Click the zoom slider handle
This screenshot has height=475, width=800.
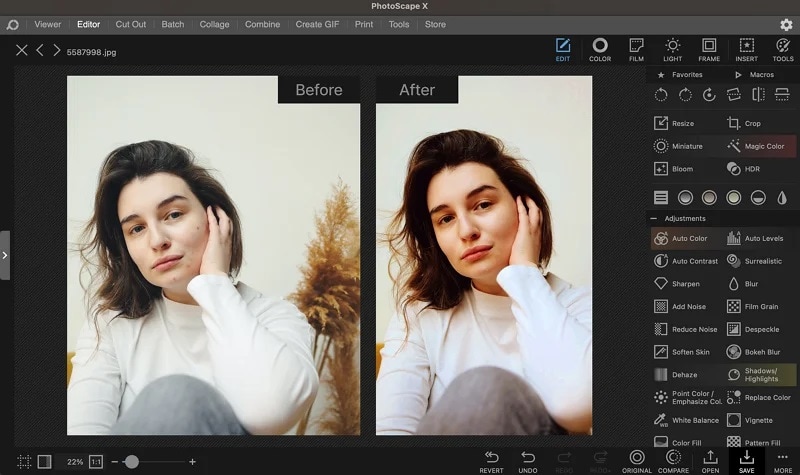click(x=132, y=462)
